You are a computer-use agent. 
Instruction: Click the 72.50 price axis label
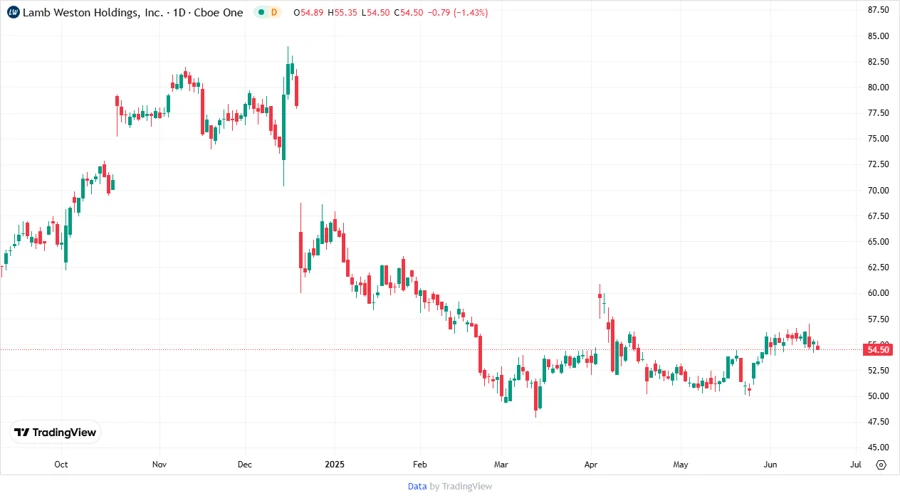pyautogui.click(x=878, y=164)
